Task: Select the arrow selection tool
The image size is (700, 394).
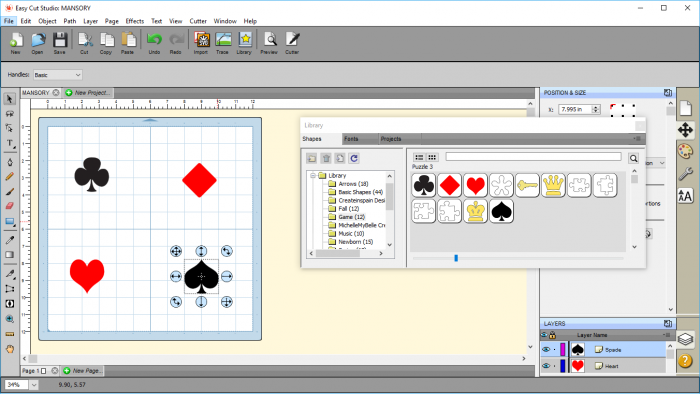Action: pos(9,99)
